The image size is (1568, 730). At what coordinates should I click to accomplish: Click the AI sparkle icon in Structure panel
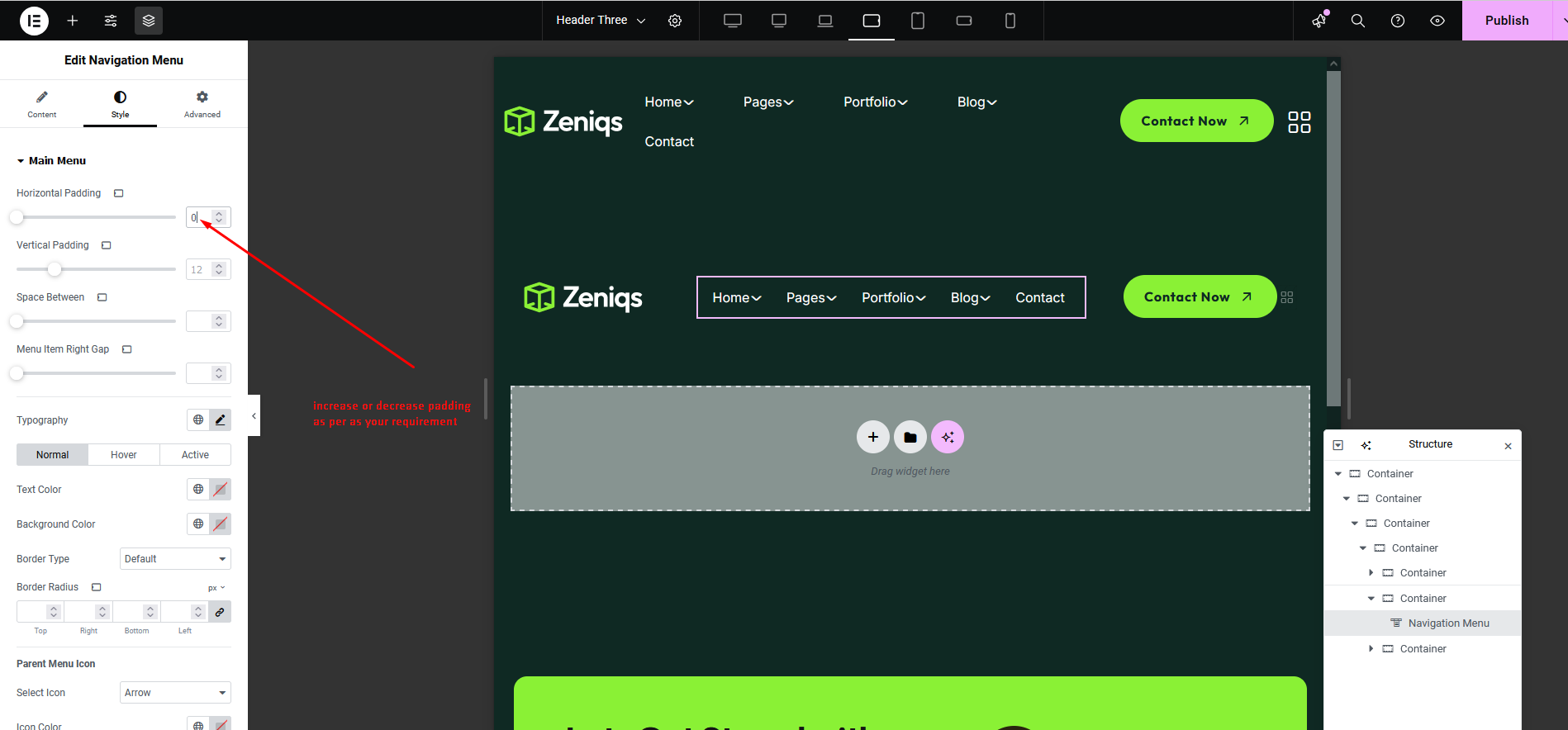pos(1366,445)
